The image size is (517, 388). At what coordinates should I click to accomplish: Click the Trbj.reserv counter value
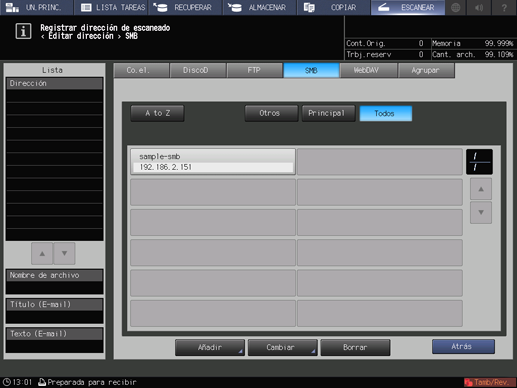(x=421, y=54)
